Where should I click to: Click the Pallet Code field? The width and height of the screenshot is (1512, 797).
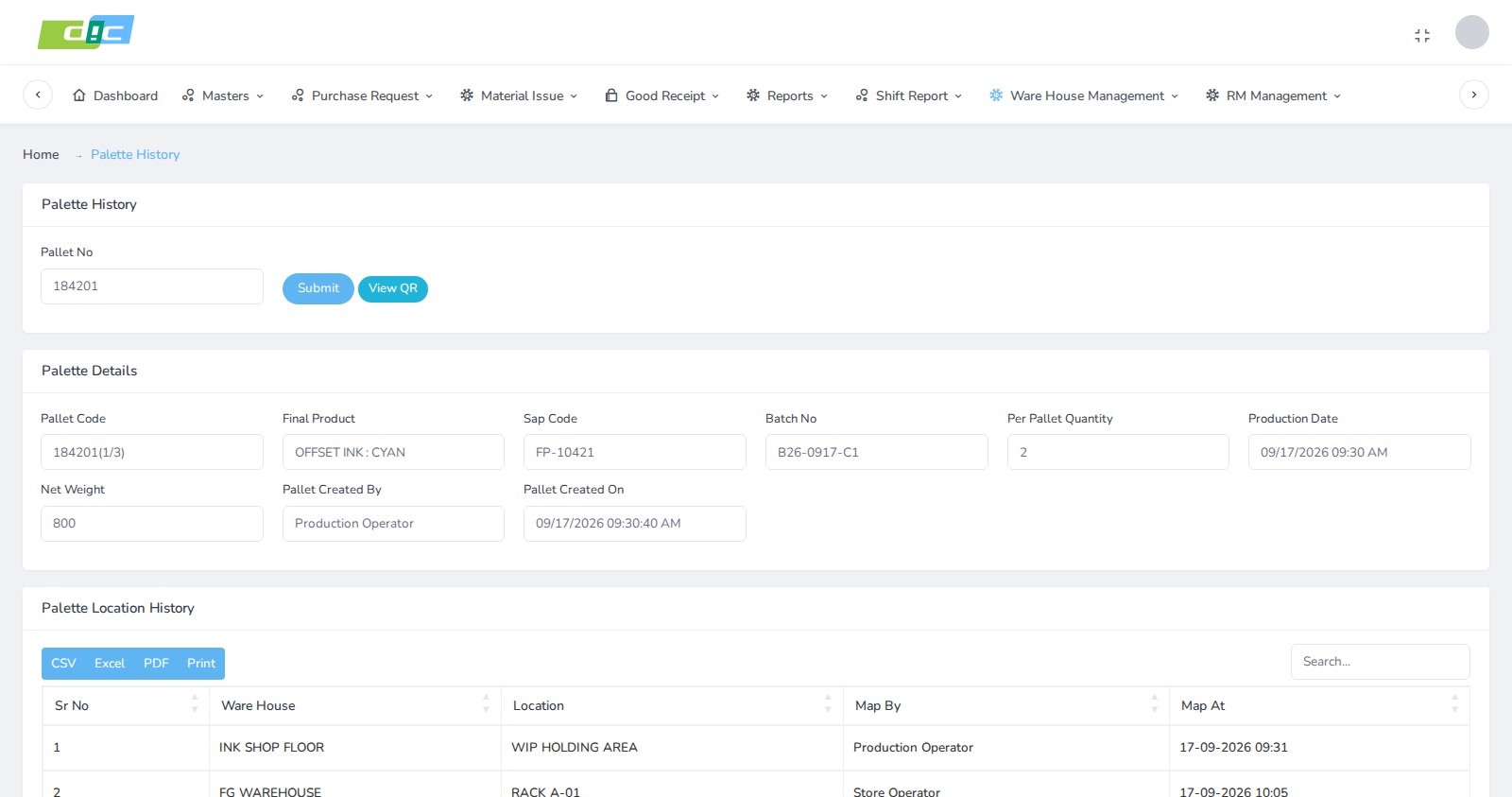pyautogui.click(x=152, y=452)
